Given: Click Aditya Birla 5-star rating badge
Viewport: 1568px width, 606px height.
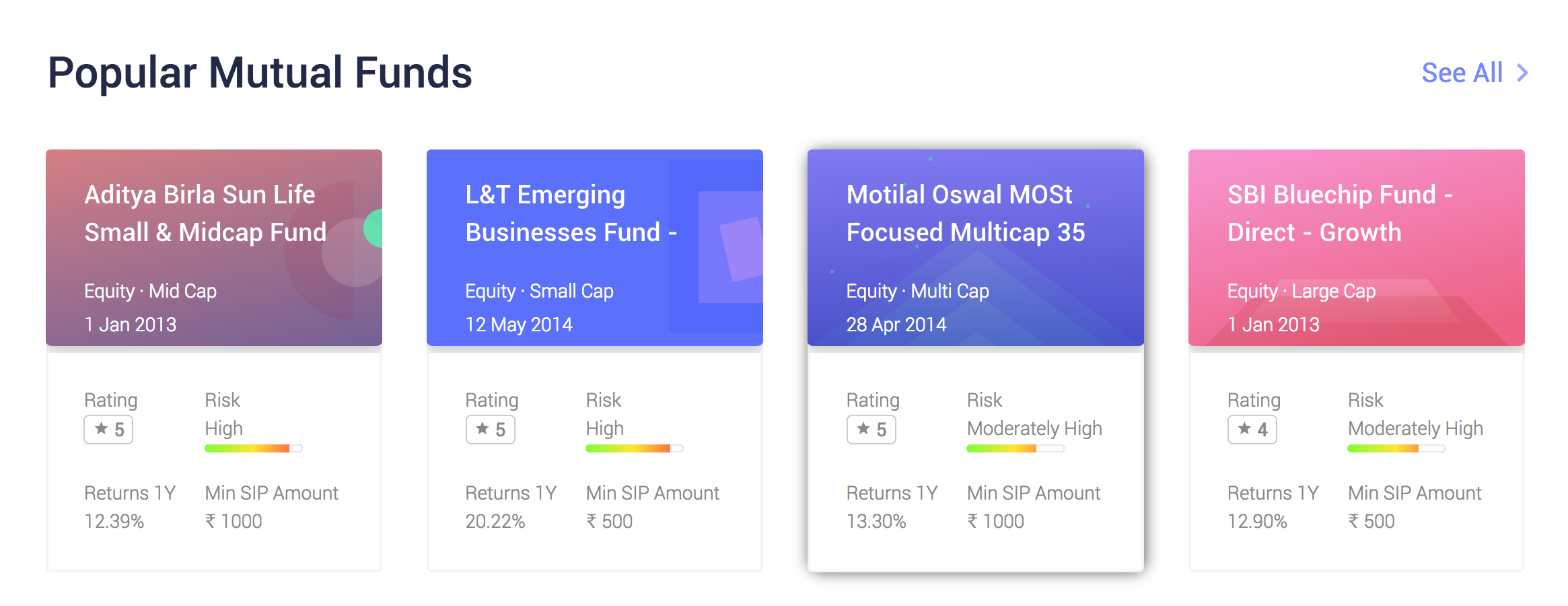Looking at the screenshot, I should (x=108, y=430).
